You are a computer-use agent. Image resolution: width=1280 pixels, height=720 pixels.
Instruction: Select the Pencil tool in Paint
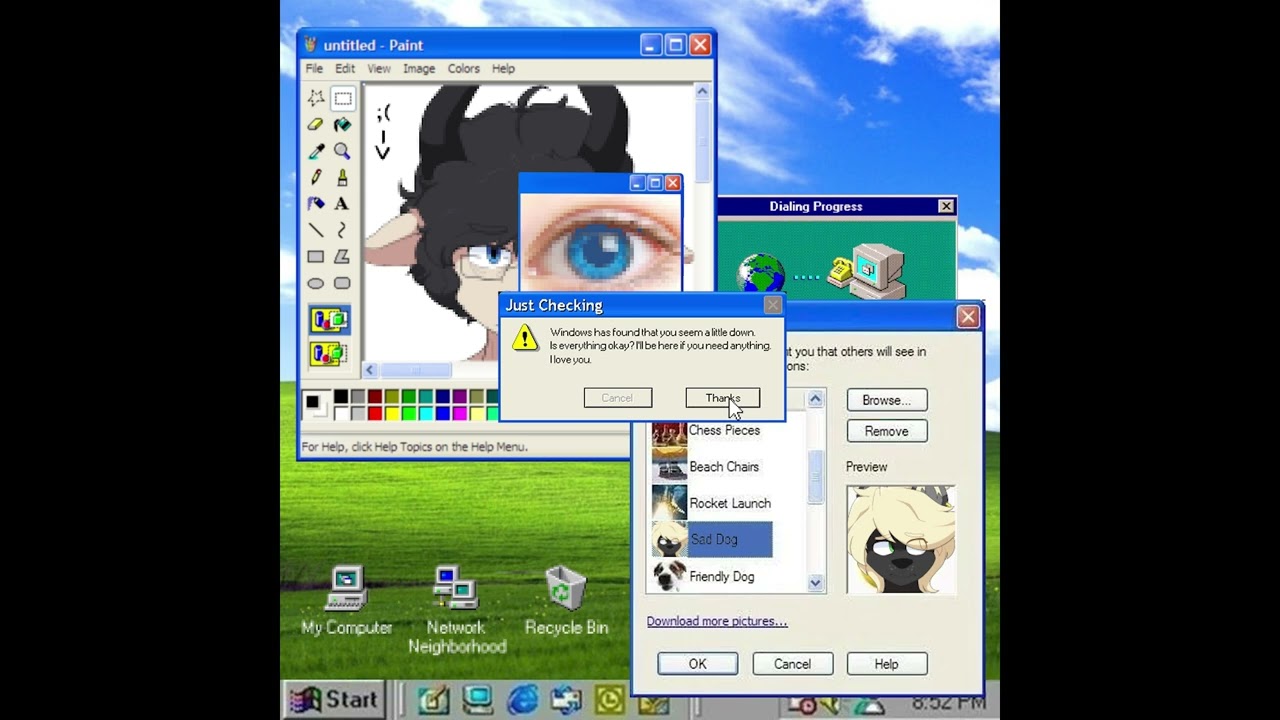click(316, 177)
